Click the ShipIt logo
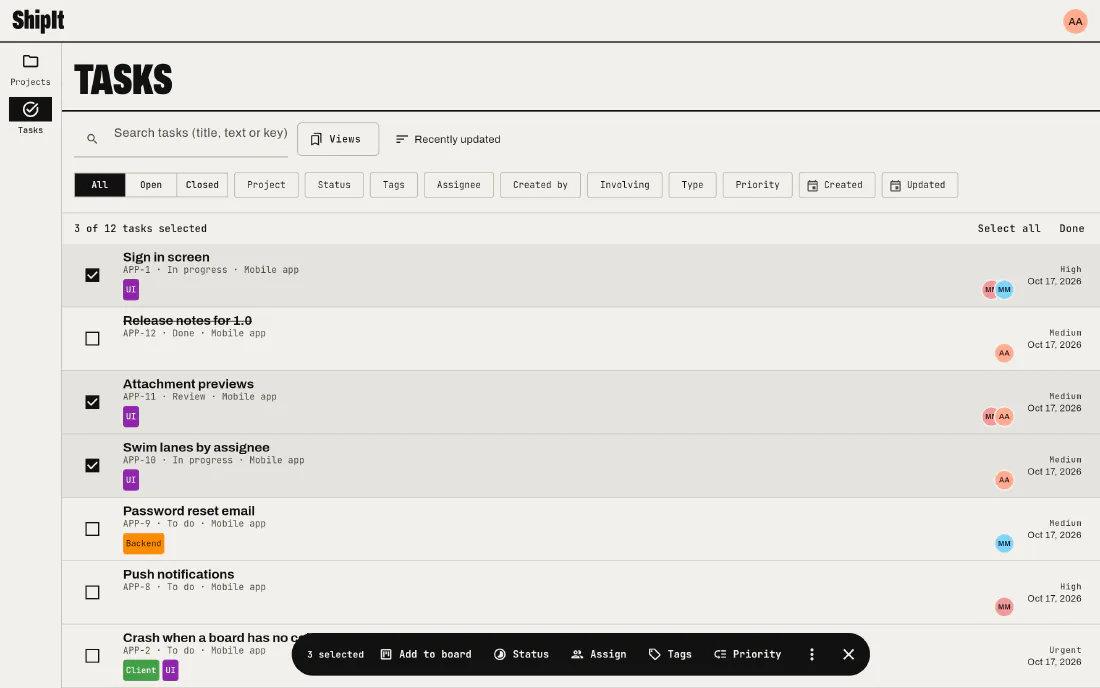Screen dimensions: 1100x688 [x=39, y=20]
